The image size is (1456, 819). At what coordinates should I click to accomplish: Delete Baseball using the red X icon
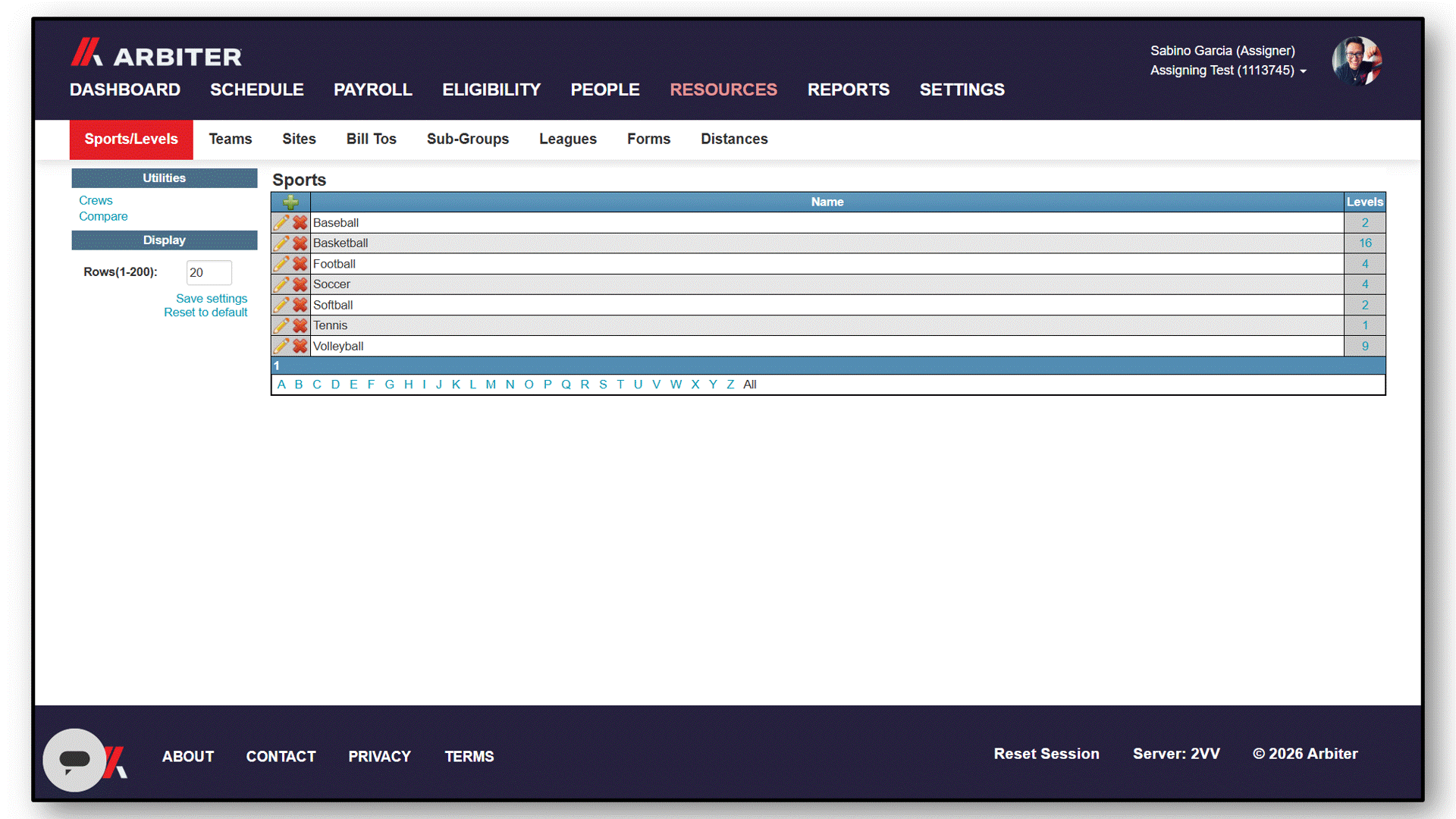pos(300,223)
